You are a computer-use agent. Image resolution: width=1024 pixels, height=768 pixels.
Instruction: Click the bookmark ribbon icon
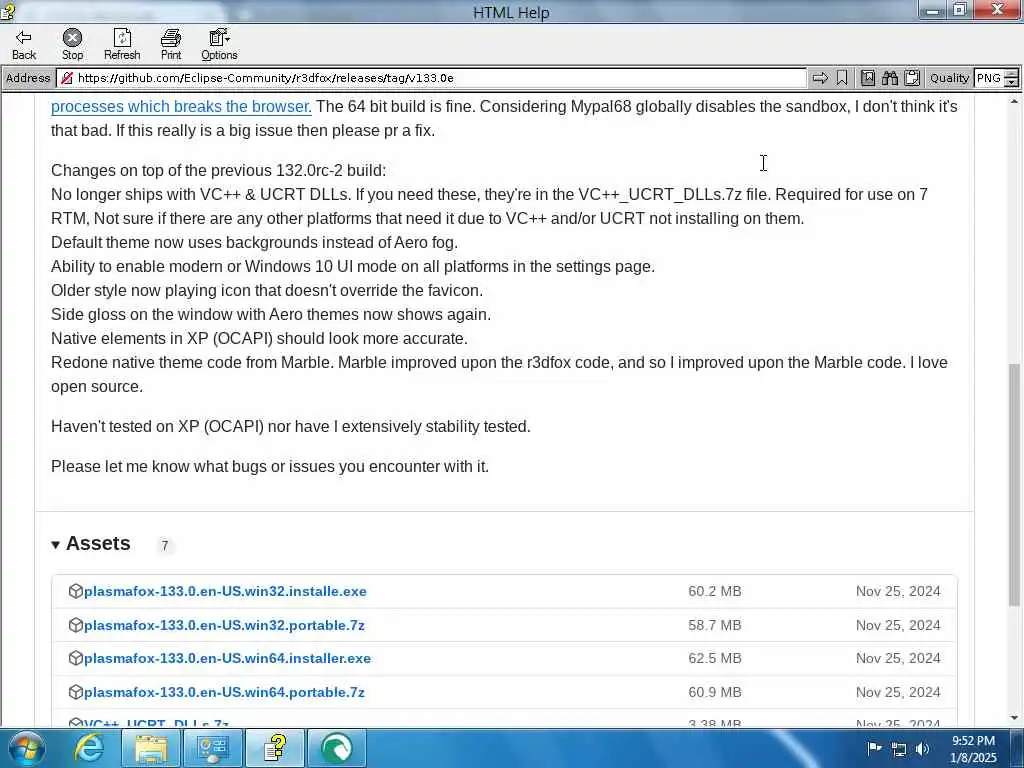click(842, 78)
